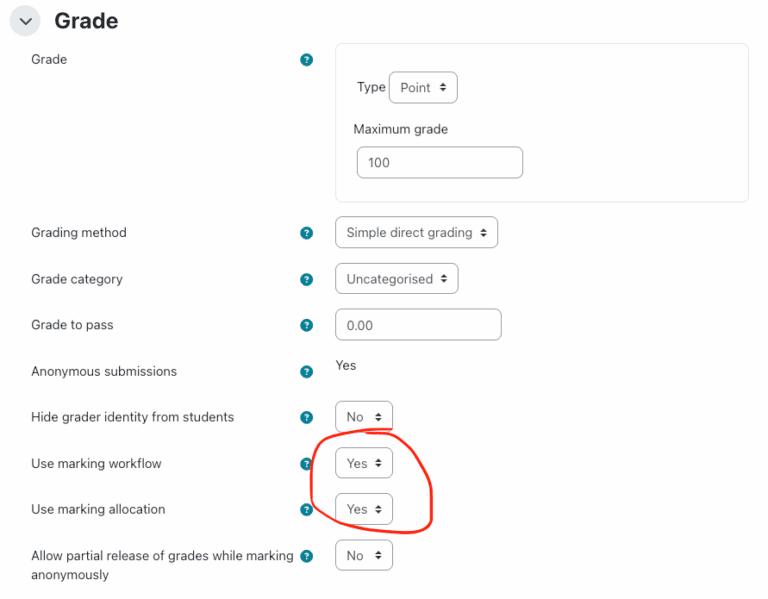Collapse the Grade section chevron
This screenshot has height=599, width=768.
point(26,21)
